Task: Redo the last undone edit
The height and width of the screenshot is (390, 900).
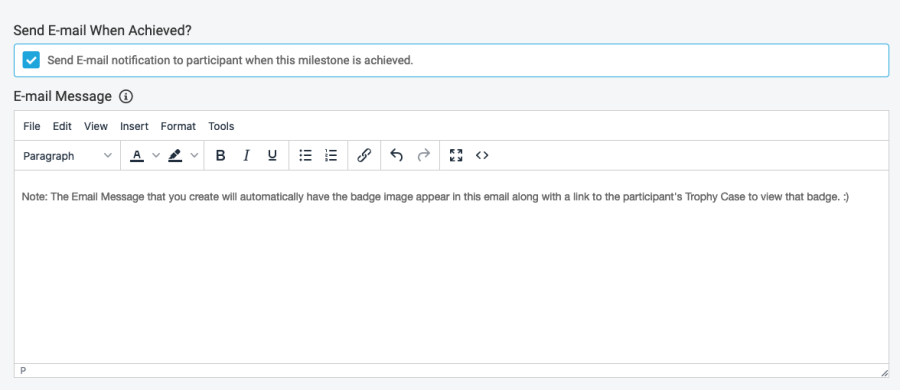Action: [x=423, y=156]
